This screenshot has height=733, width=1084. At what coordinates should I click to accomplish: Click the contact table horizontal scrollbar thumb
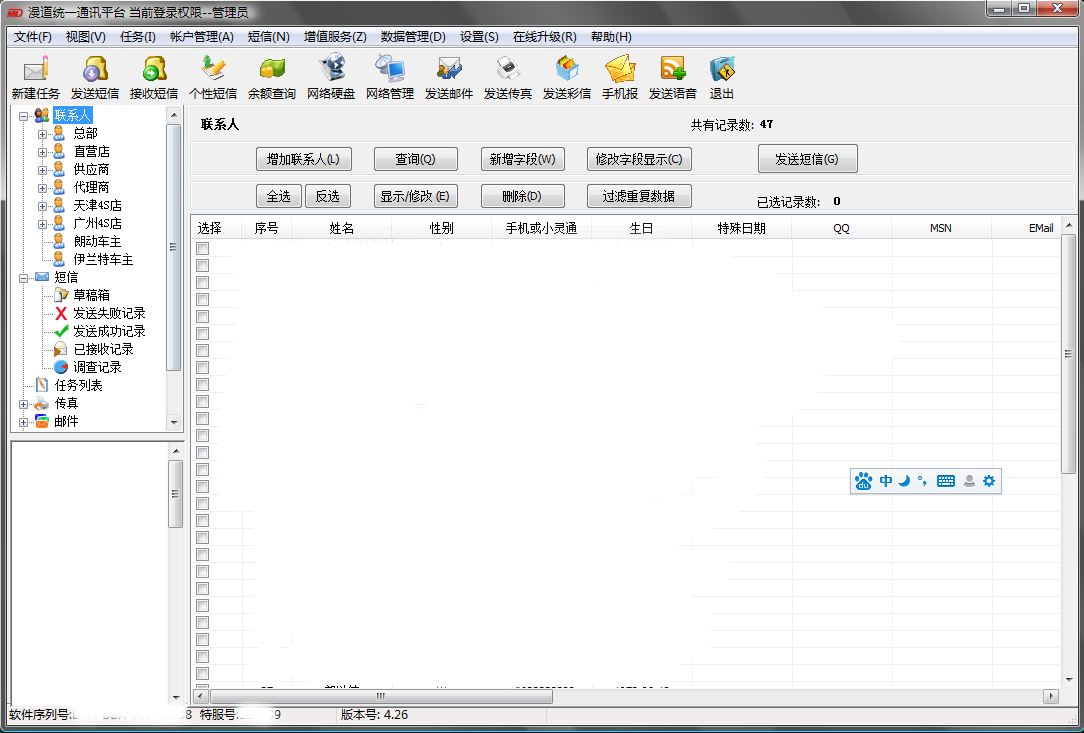381,696
